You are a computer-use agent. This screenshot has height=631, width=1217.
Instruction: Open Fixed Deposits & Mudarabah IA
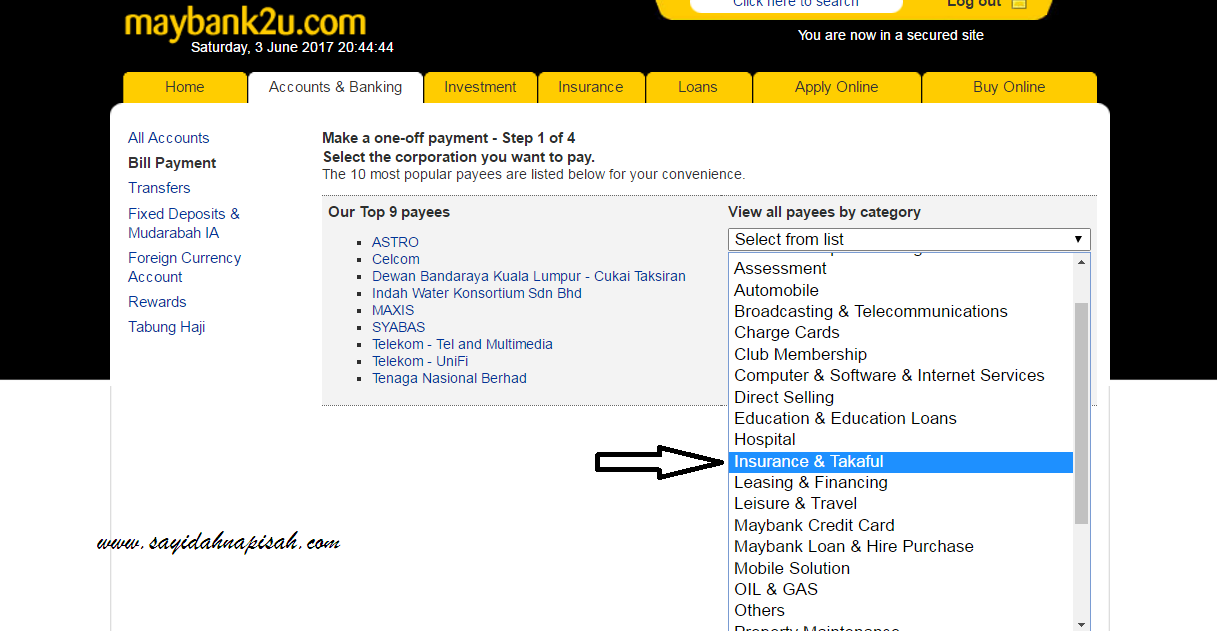[184, 223]
